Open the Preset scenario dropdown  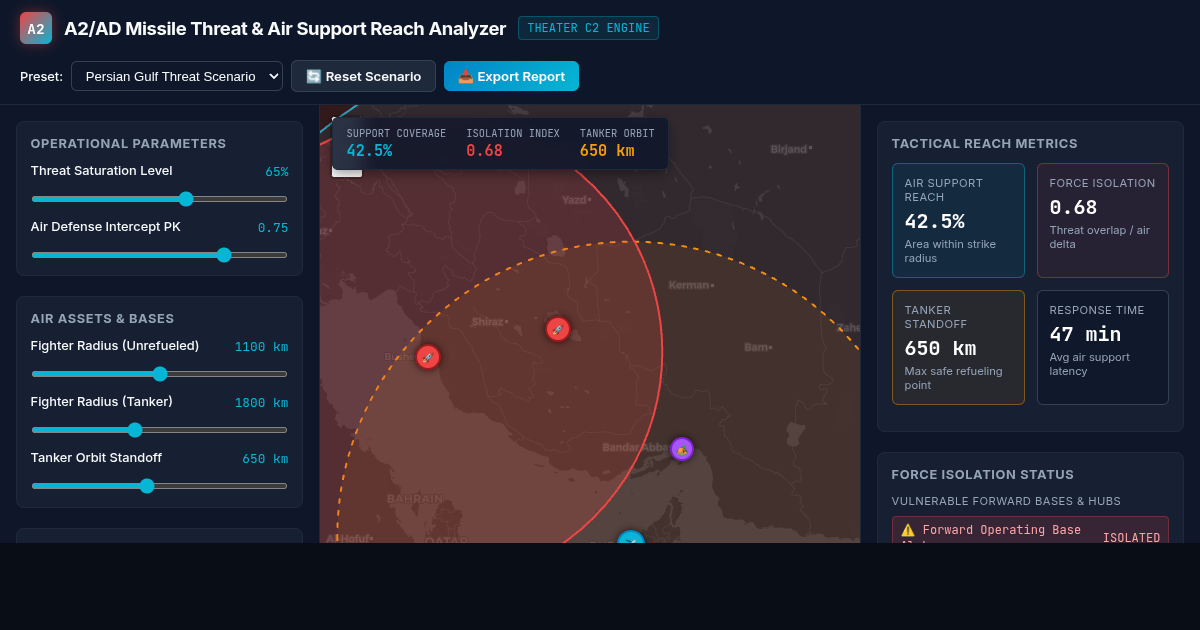click(x=177, y=76)
